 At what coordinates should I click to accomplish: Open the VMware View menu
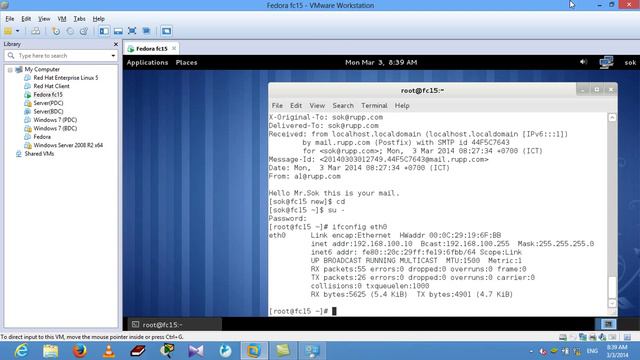(44, 19)
